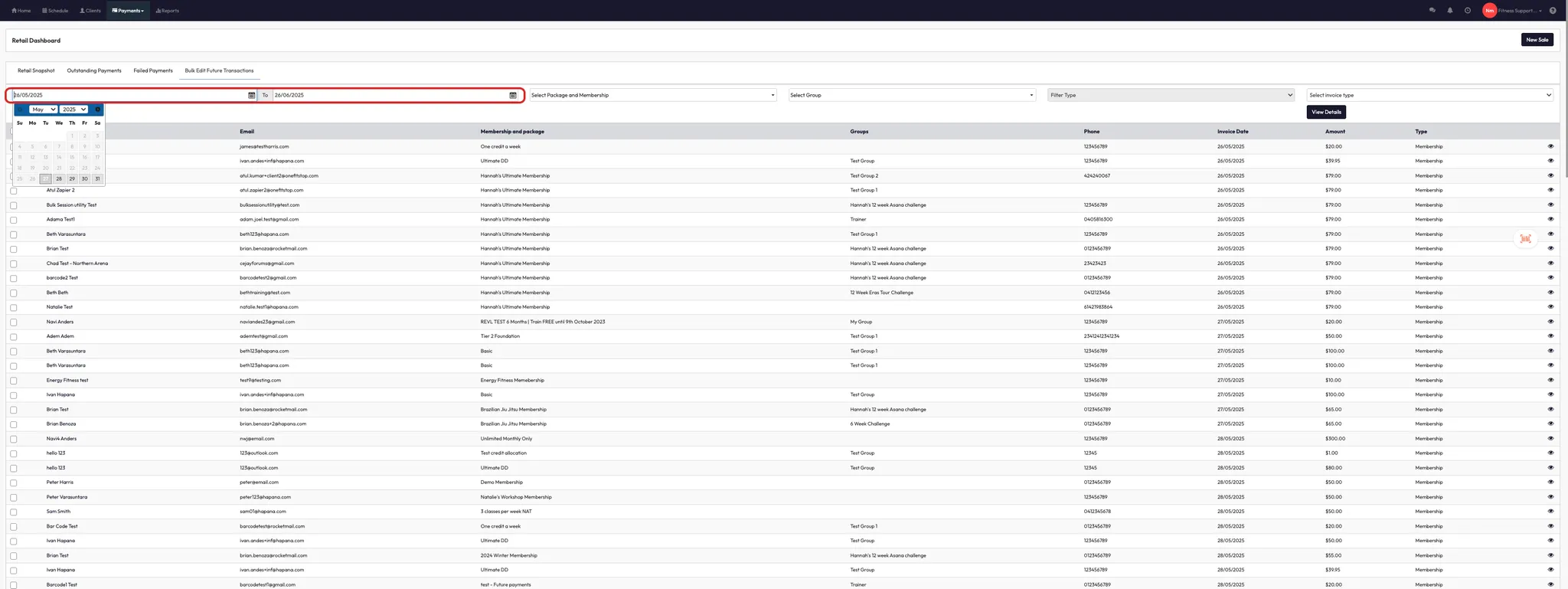
Task: Open the Failed Payments tab
Action: (x=153, y=70)
